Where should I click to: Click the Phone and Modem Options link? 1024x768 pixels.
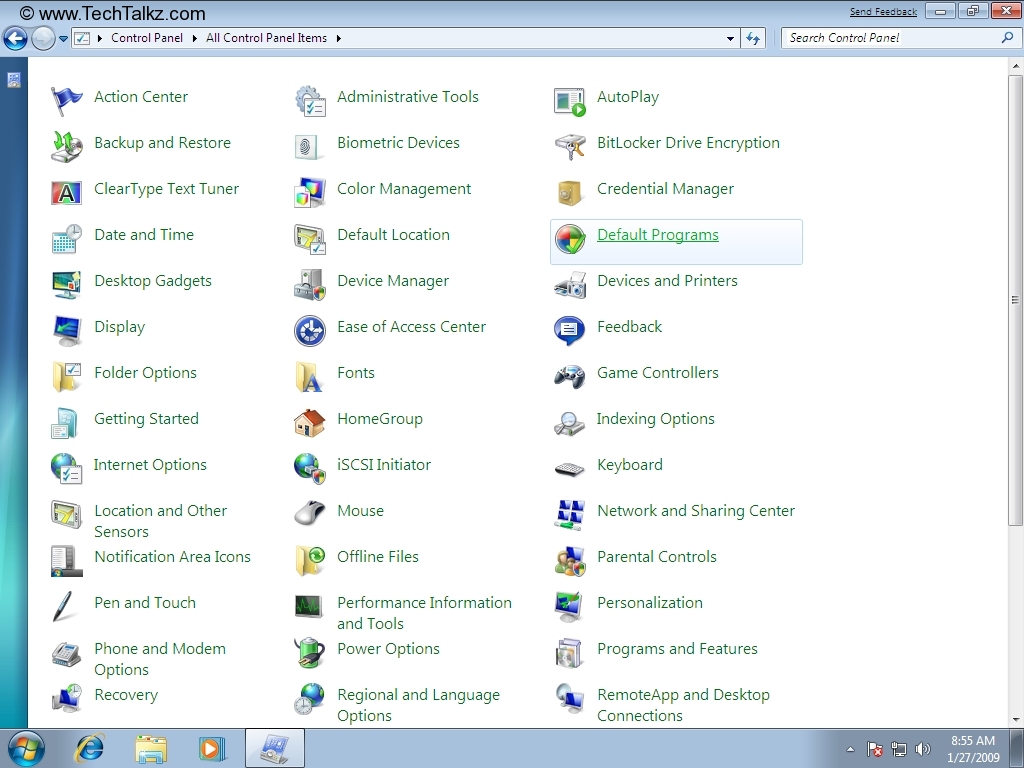(160, 659)
